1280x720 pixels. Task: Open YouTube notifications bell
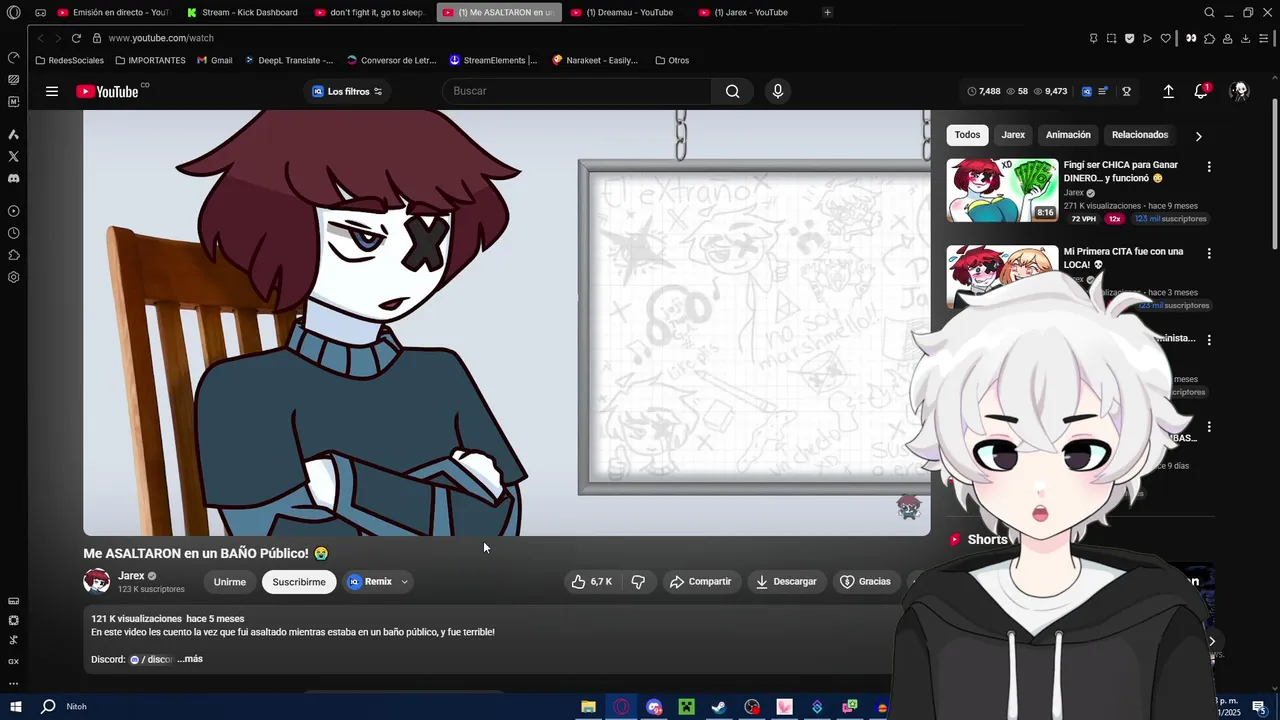1201,91
